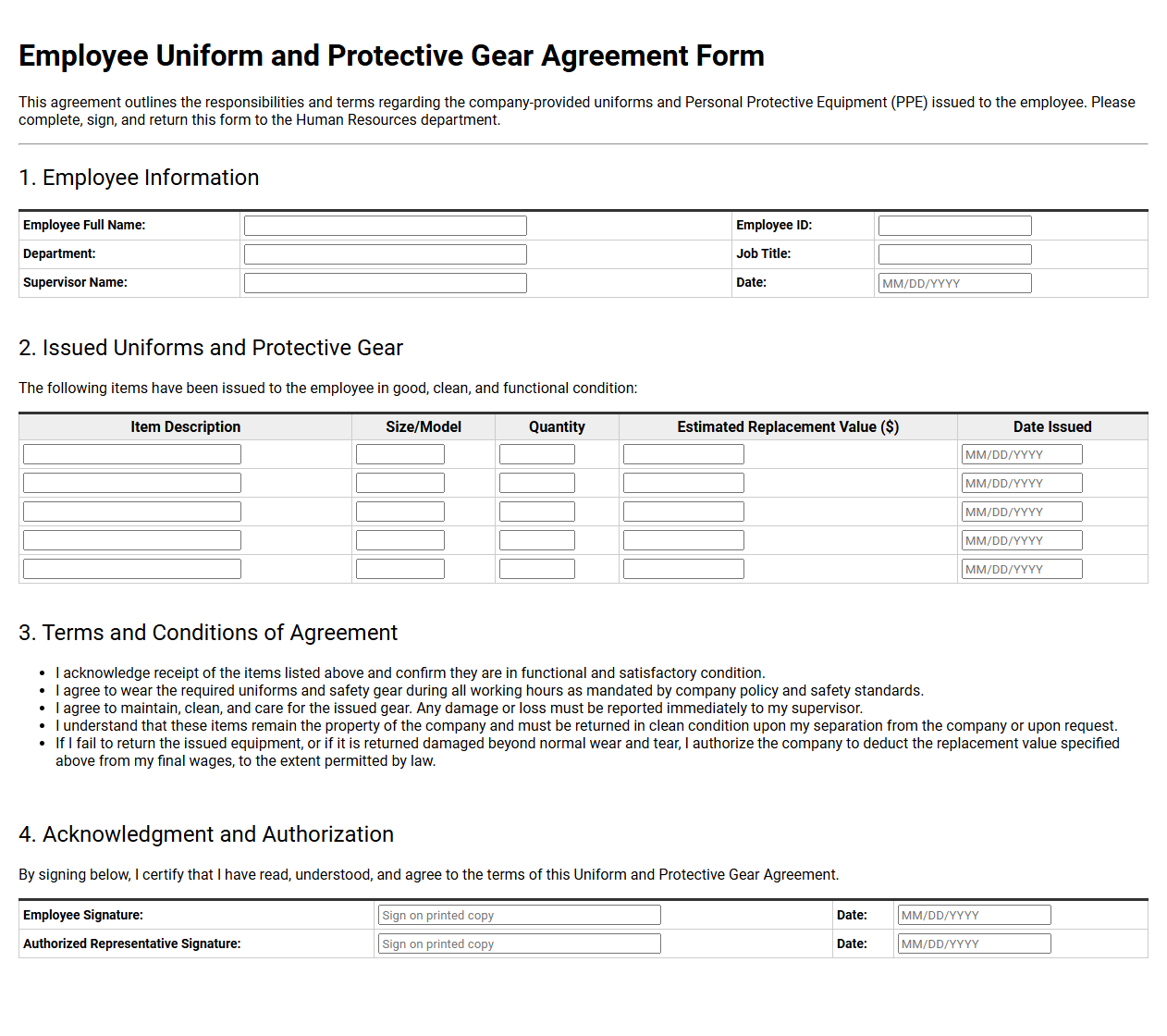Click heading '1. Employee Information'
The image size is (1167, 1036).
point(139,178)
